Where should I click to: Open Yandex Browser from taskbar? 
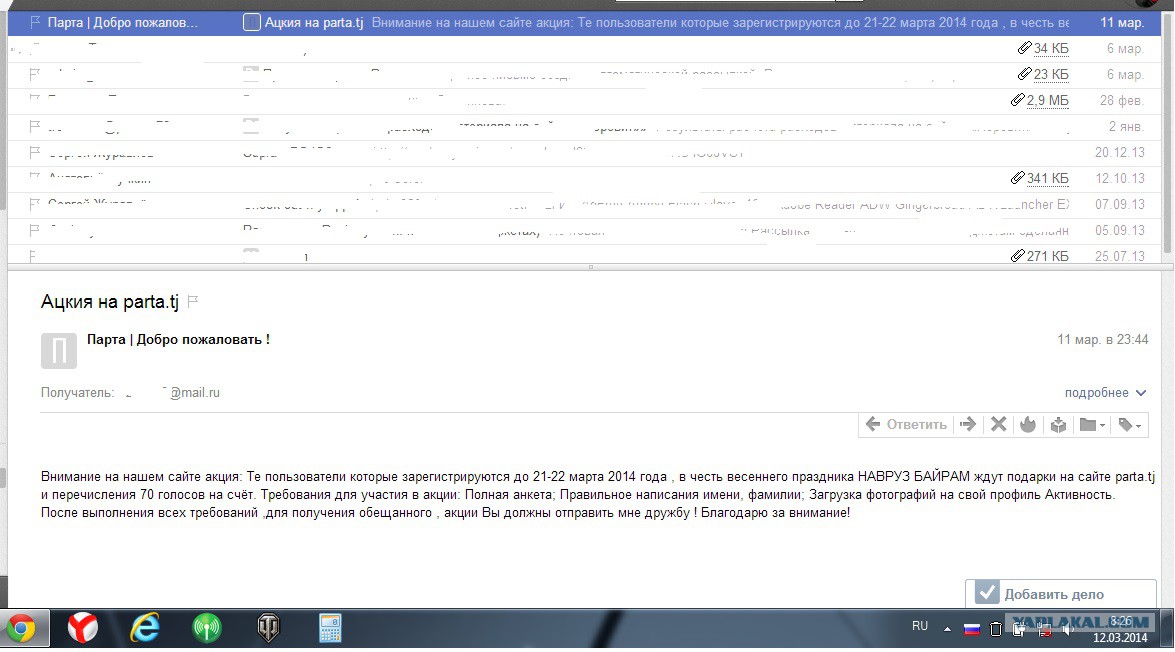coord(82,628)
